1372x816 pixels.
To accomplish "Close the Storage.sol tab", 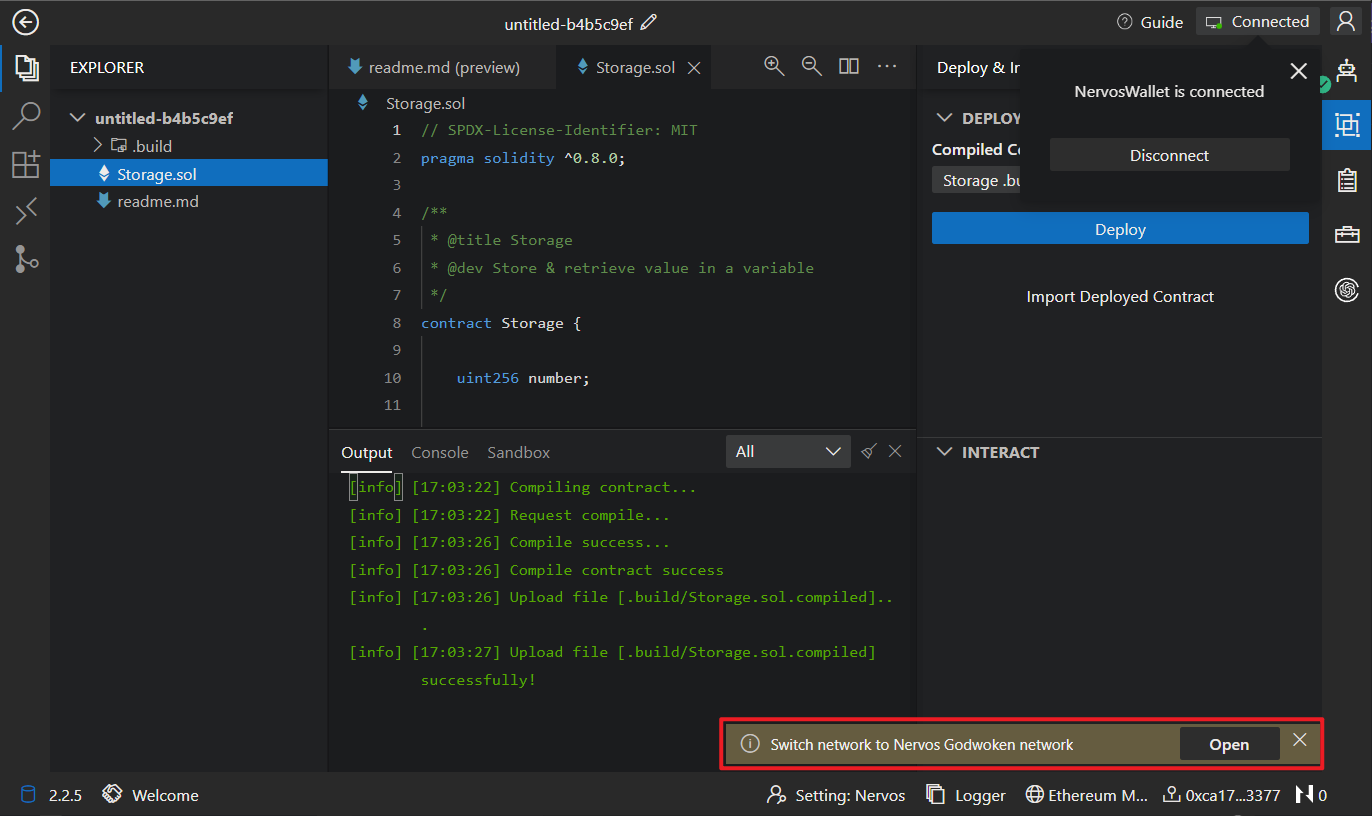I will tap(694, 67).
